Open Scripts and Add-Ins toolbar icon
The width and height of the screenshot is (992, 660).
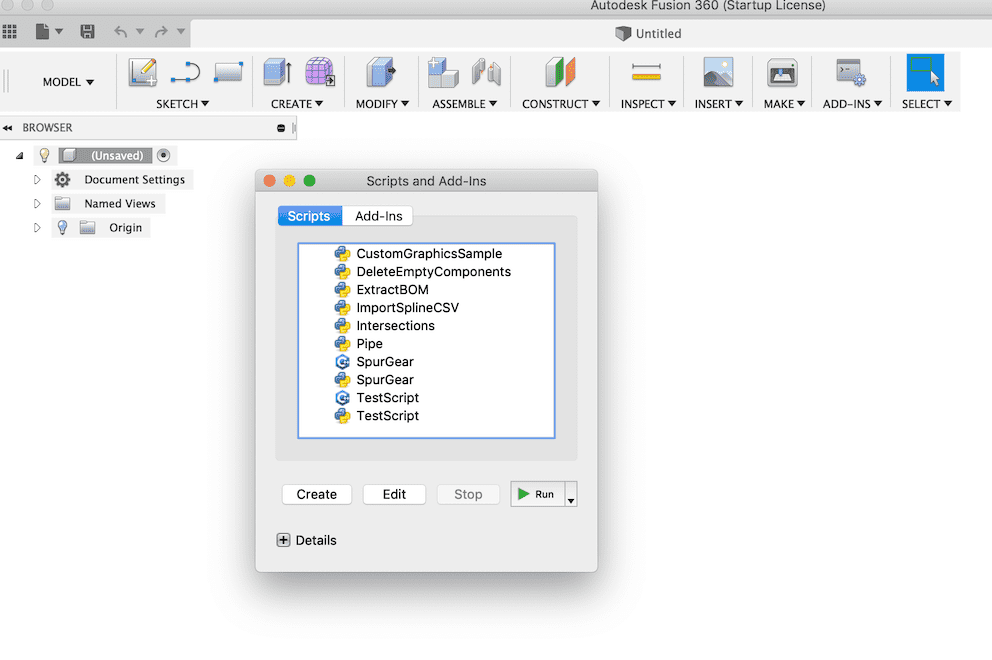[850, 72]
